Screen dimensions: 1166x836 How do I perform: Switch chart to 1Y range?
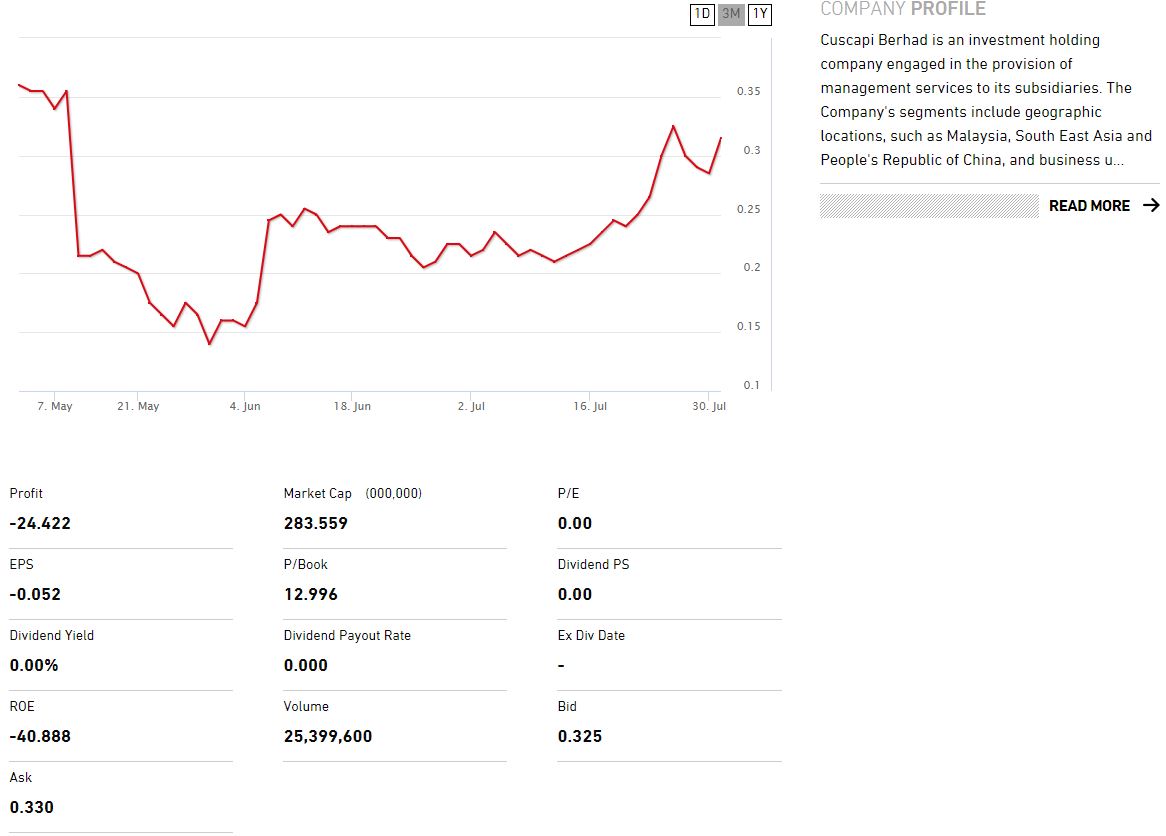point(760,14)
